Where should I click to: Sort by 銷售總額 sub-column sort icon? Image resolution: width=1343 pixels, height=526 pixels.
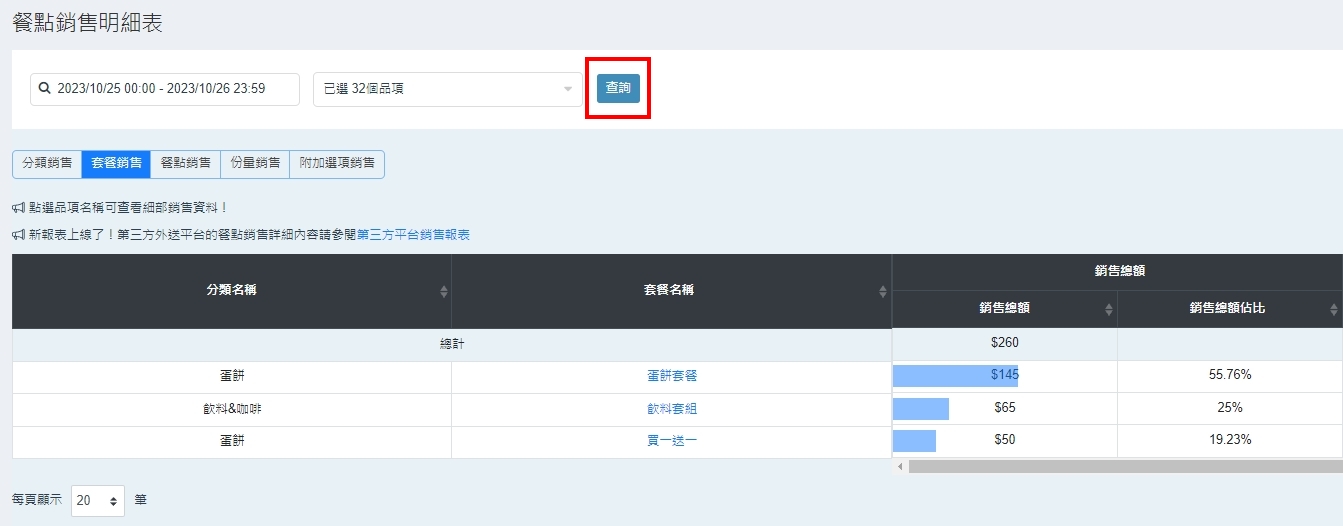(x=1108, y=309)
